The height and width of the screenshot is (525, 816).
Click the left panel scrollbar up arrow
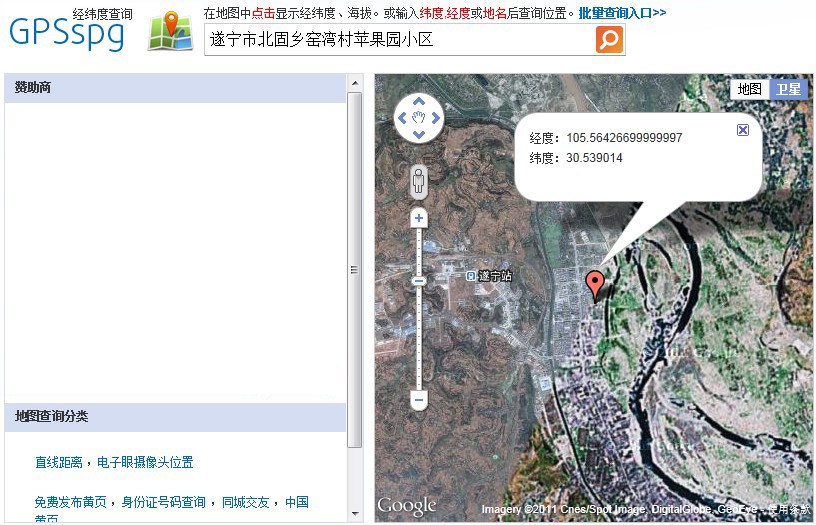[355, 83]
